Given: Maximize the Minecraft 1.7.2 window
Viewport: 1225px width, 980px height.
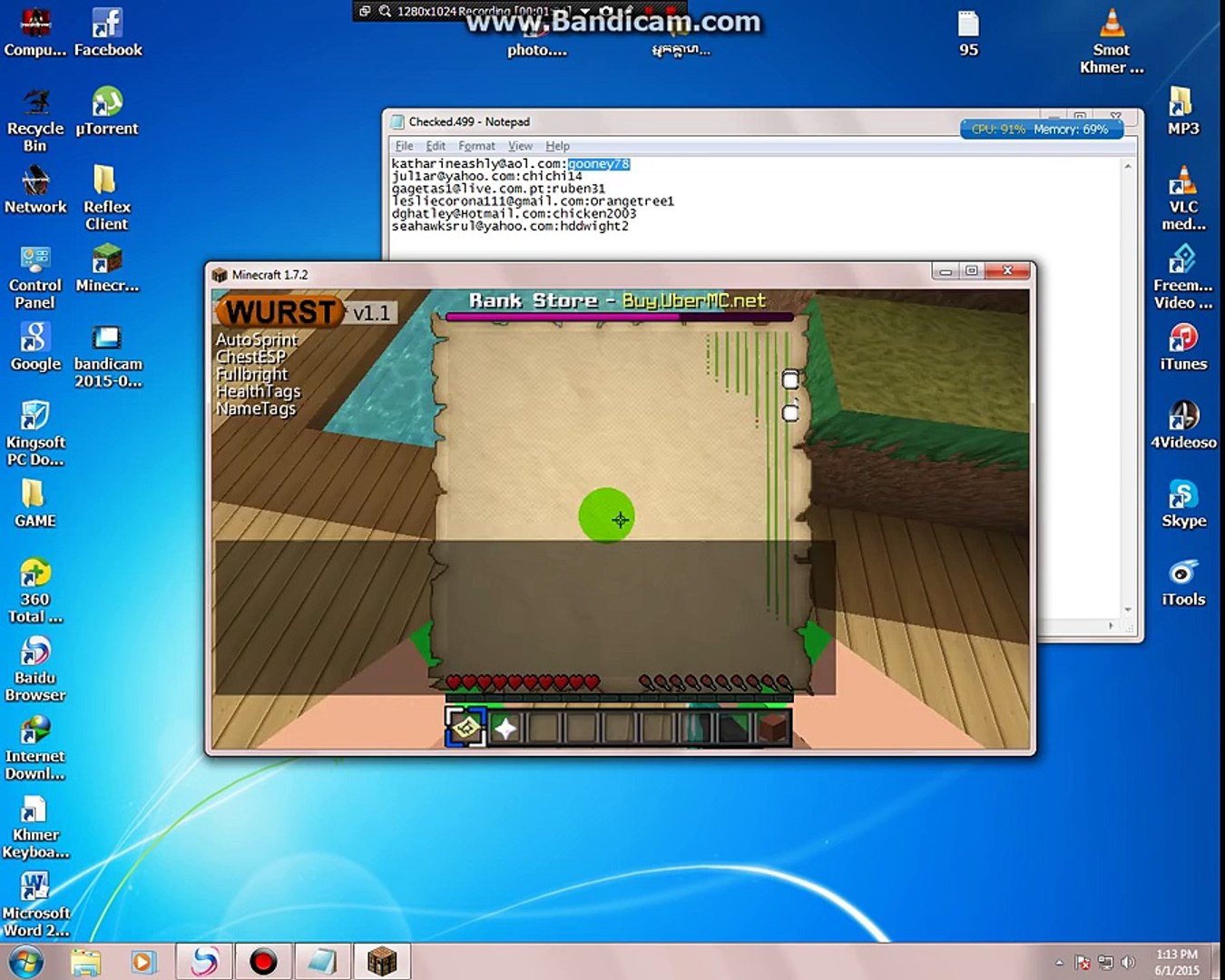Looking at the screenshot, I should (971, 271).
